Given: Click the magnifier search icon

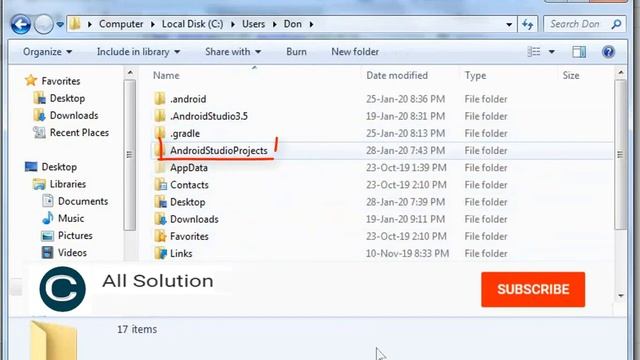Looking at the screenshot, I should (616, 24).
